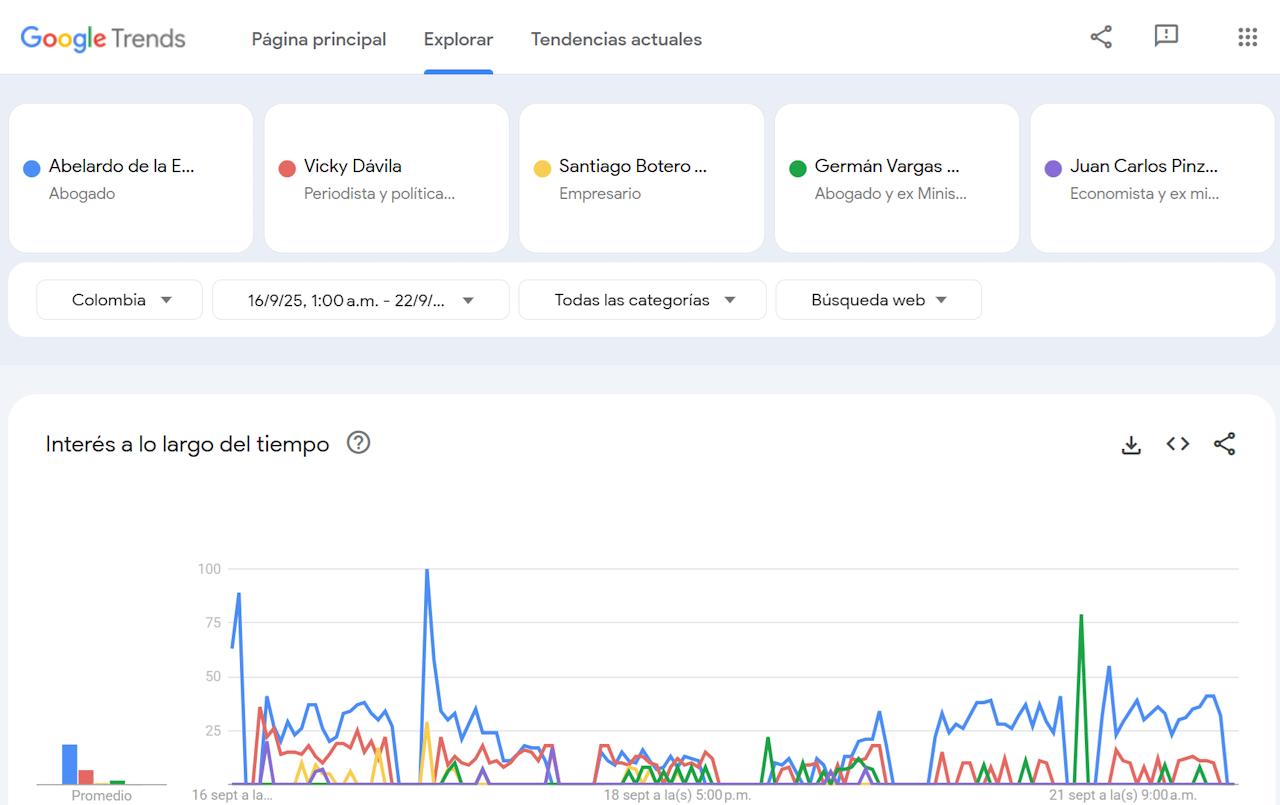
Task: Switch to the Tendencias actuales tab
Action: (x=616, y=39)
